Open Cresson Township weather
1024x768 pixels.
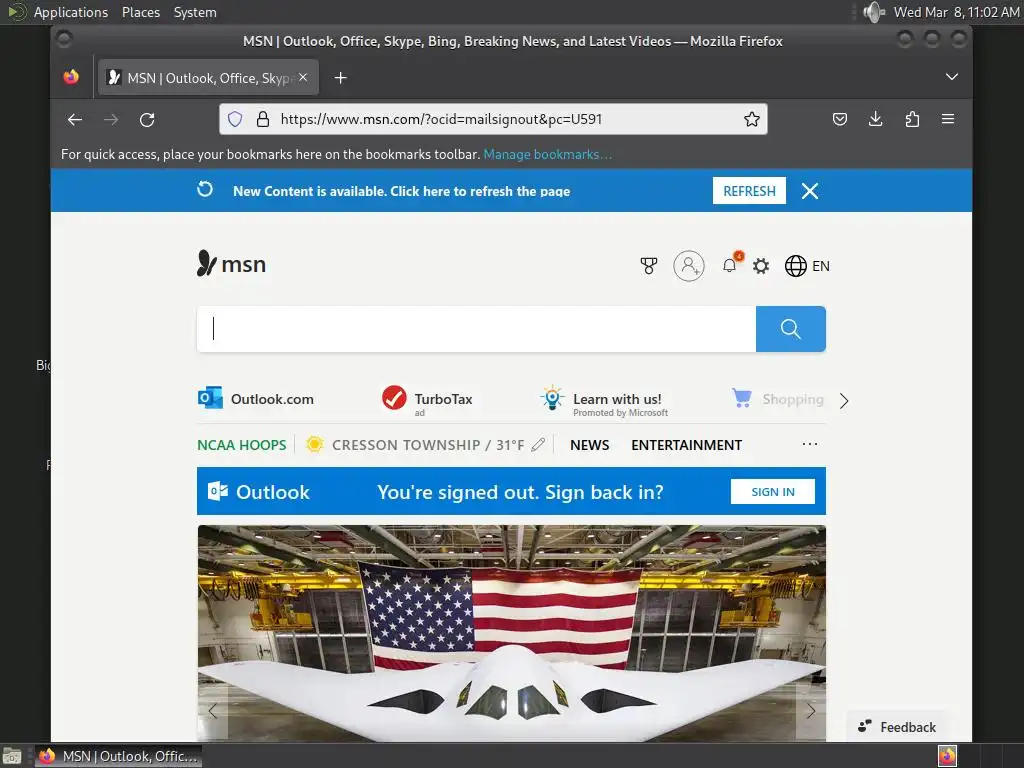[x=415, y=445]
